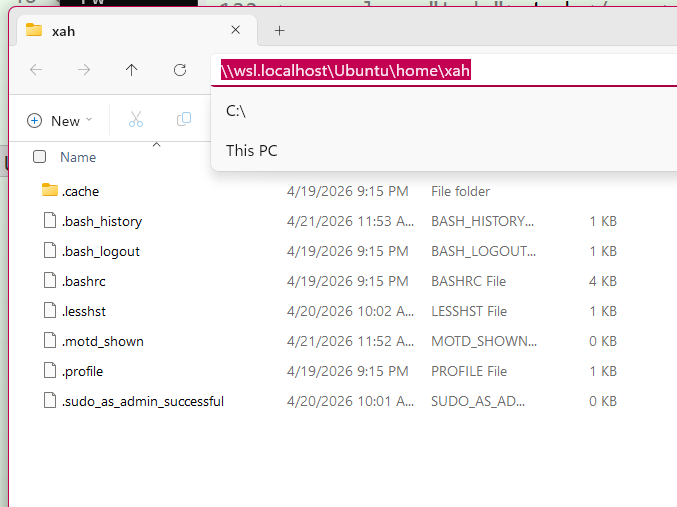Click the Copy icon in toolbar
Image resolution: width=677 pixels, height=507 pixels.
(x=184, y=119)
